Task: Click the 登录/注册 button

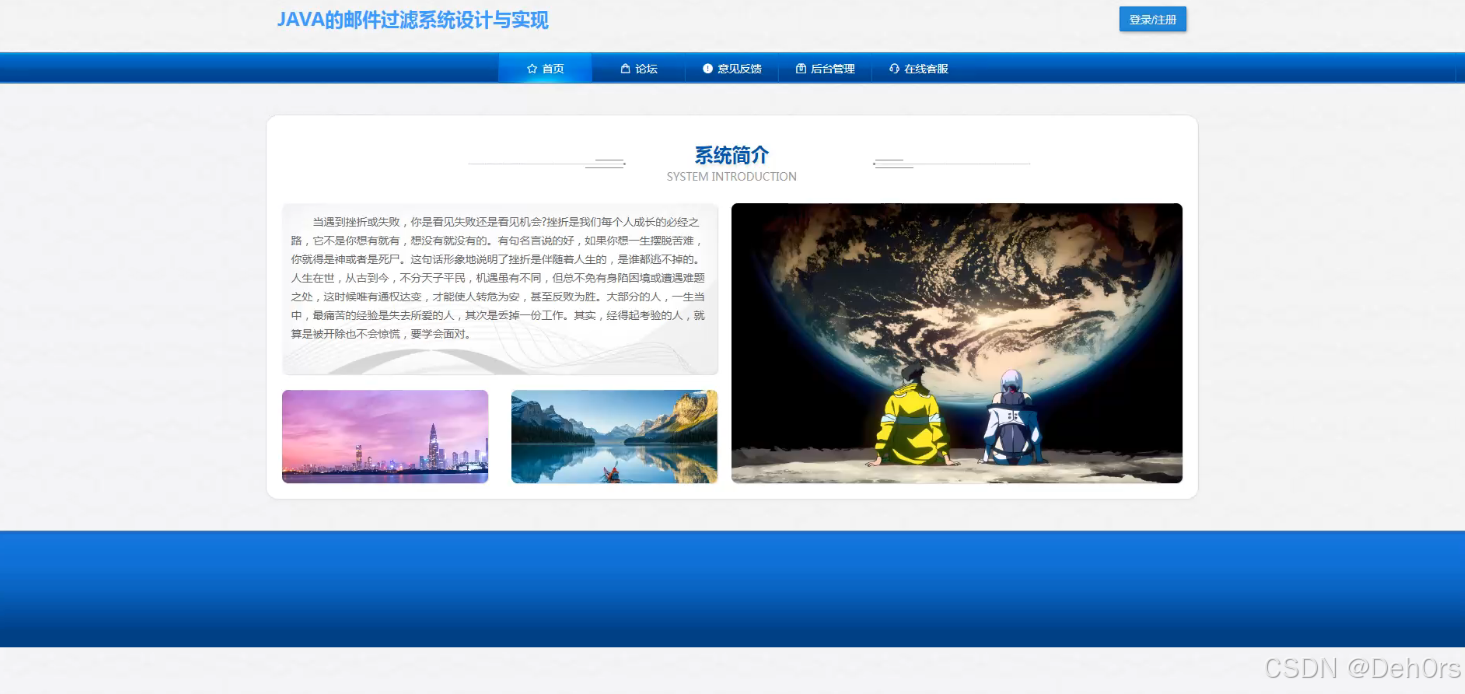Action: (x=1152, y=20)
